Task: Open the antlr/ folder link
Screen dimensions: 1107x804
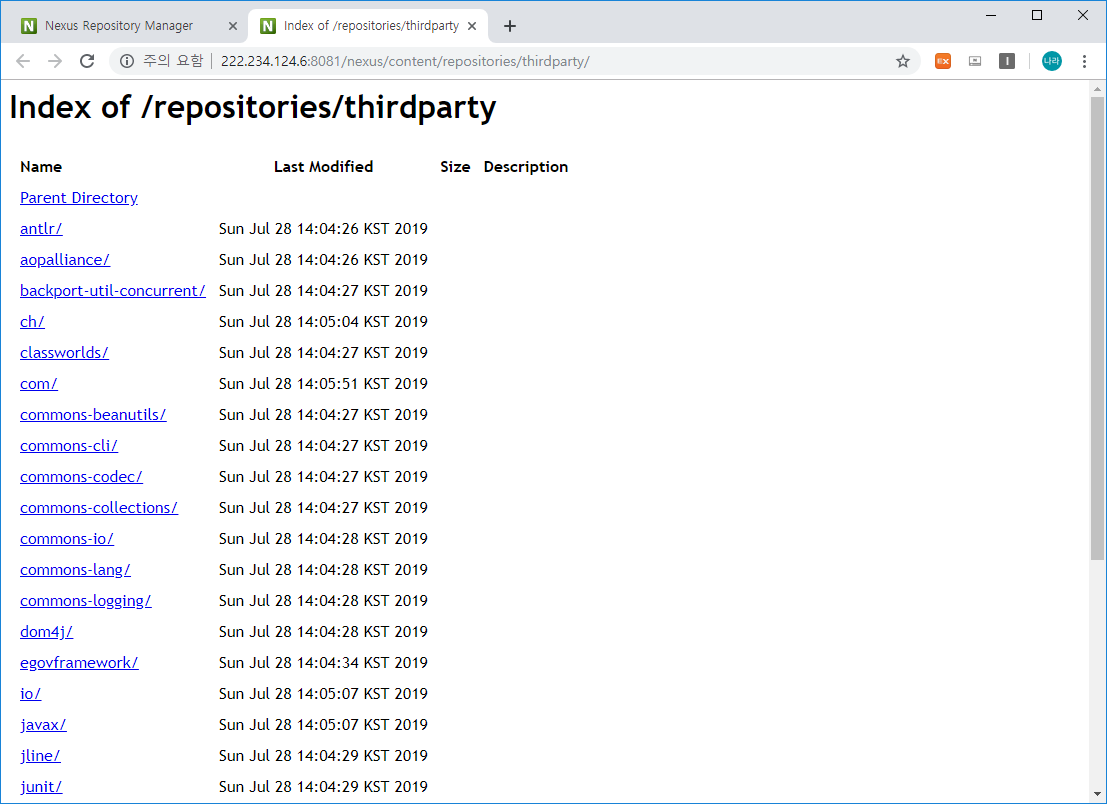Action: 41,229
